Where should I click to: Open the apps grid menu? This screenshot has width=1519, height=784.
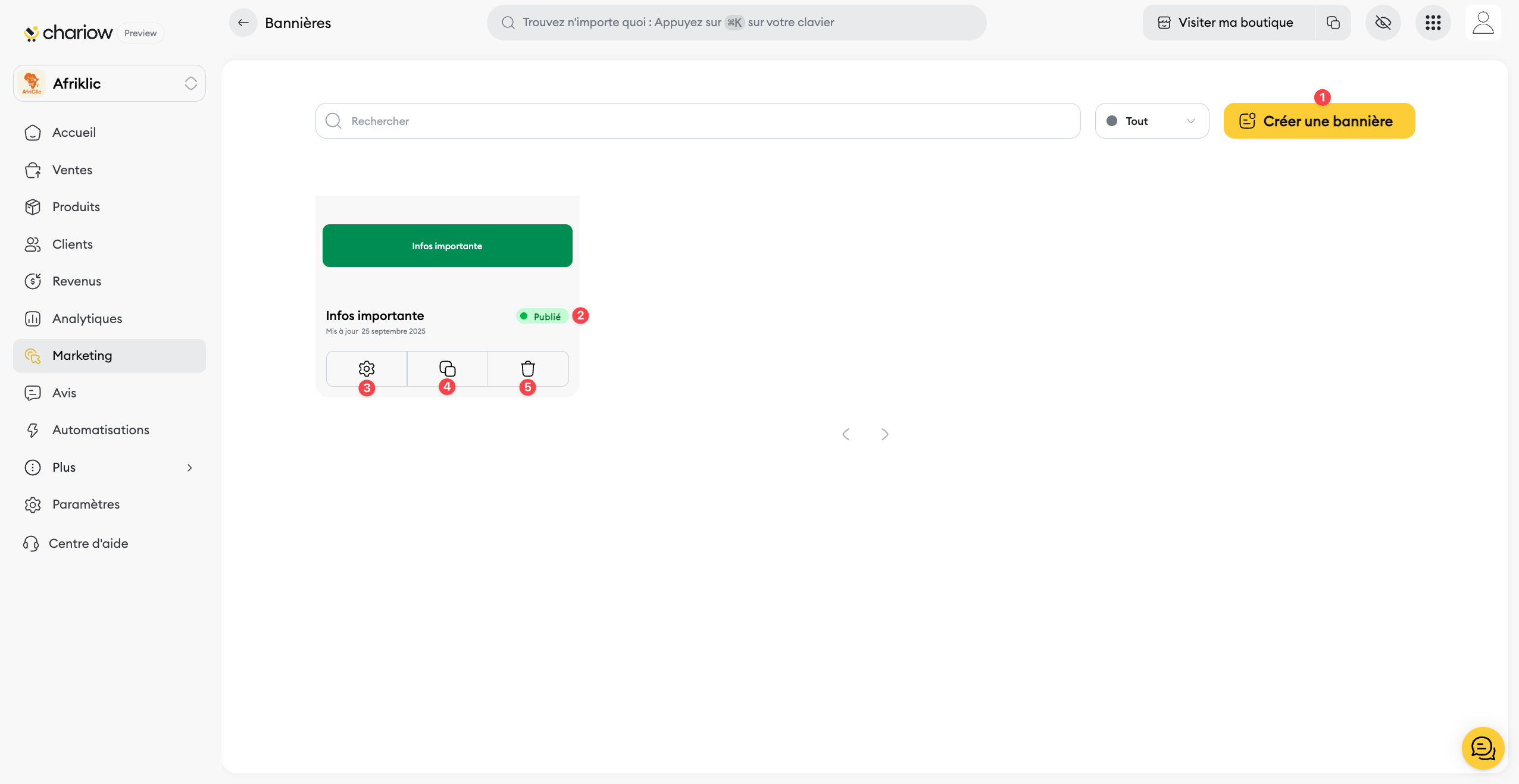1433,23
